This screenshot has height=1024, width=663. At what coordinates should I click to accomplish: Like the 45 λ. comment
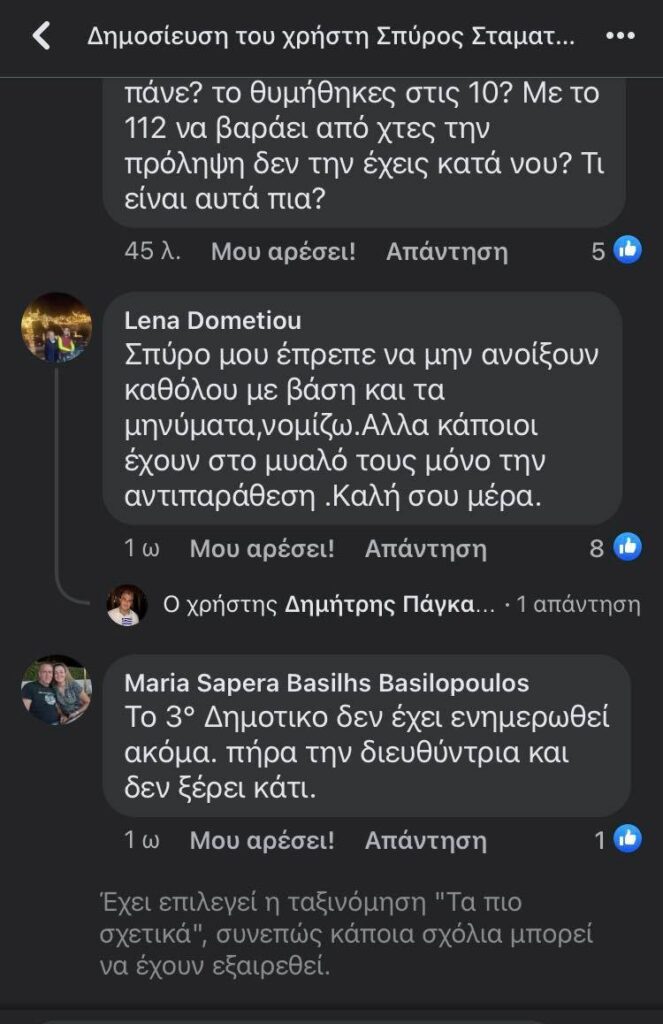[x=283, y=251]
